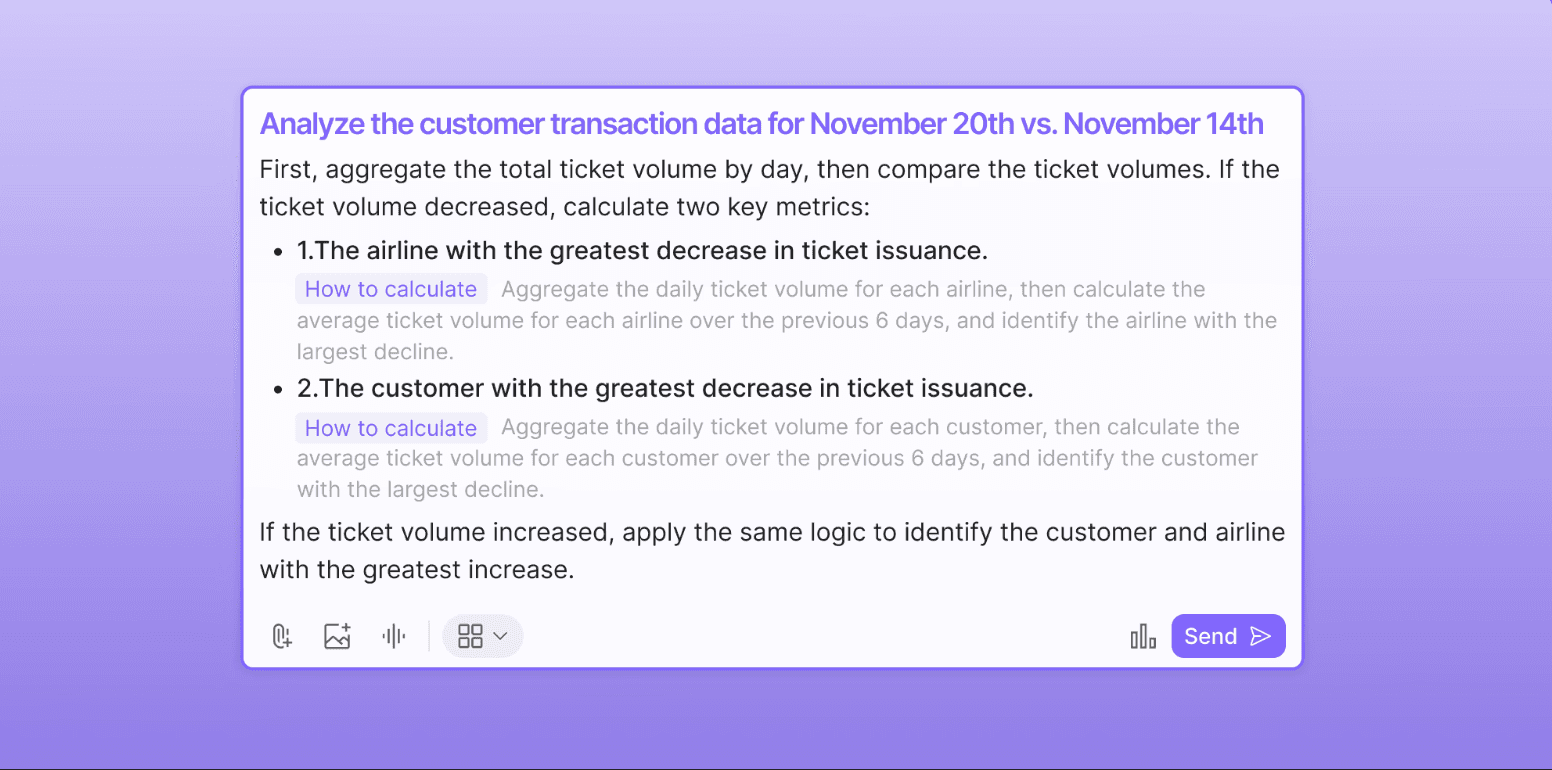This screenshot has height=770, width=1552.
Task: Click the bullet dot before the airline item
Action: (x=279, y=250)
